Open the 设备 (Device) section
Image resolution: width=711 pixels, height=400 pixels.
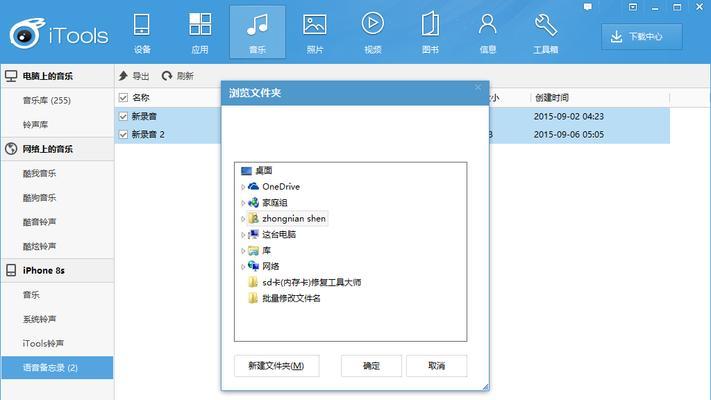[142, 33]
